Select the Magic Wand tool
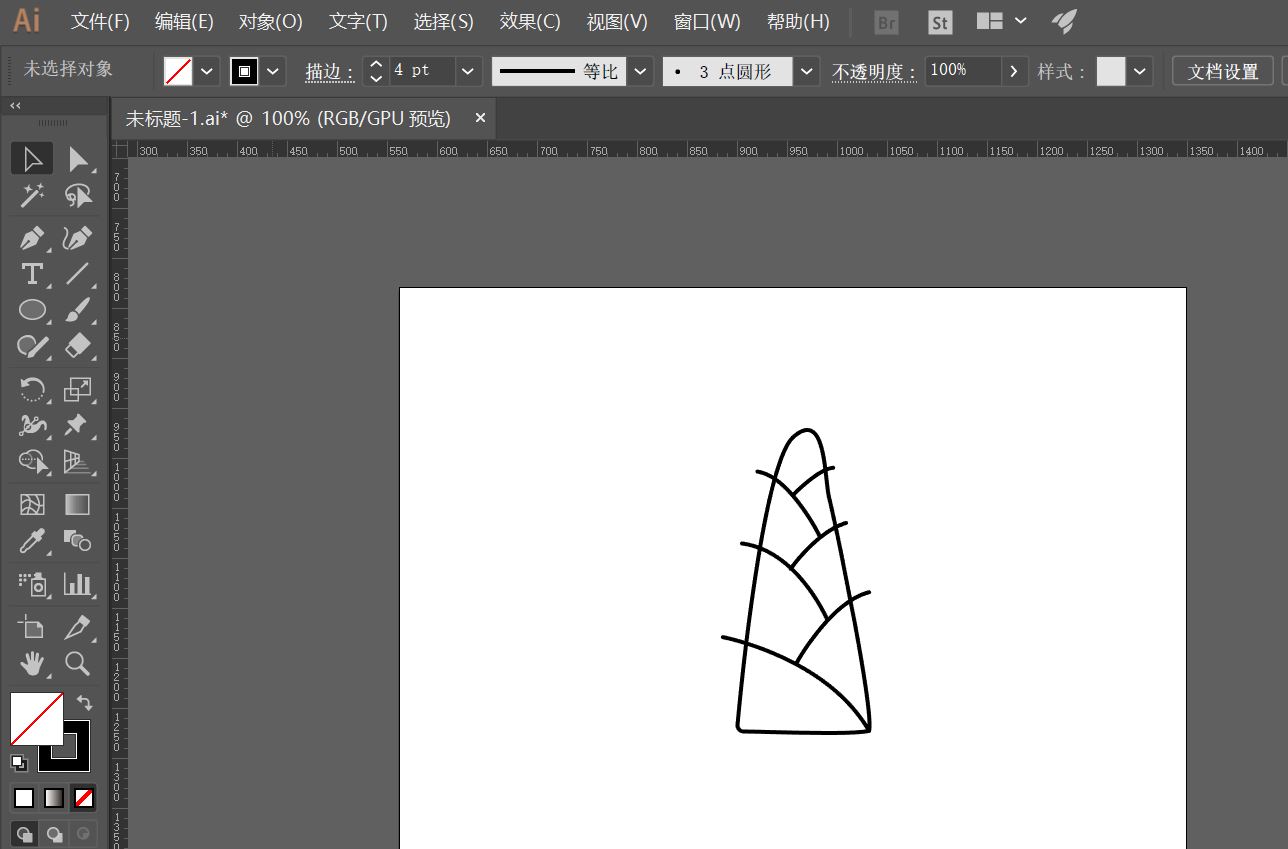 [32, 195]
